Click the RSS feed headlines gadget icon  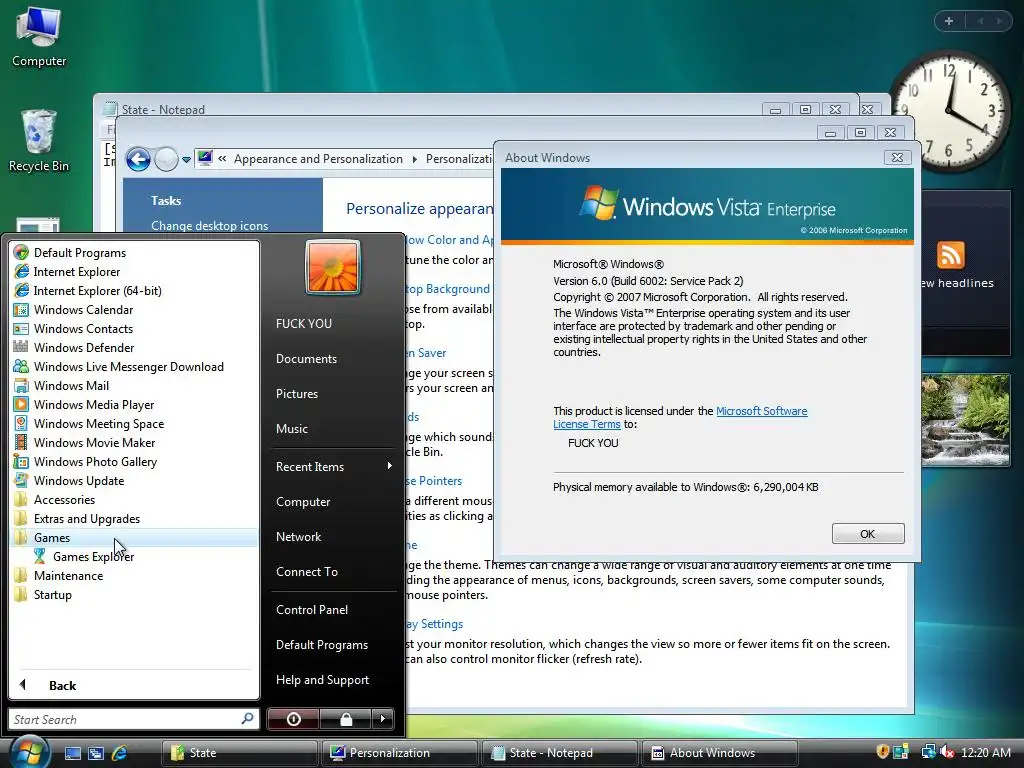coord(950,255)
